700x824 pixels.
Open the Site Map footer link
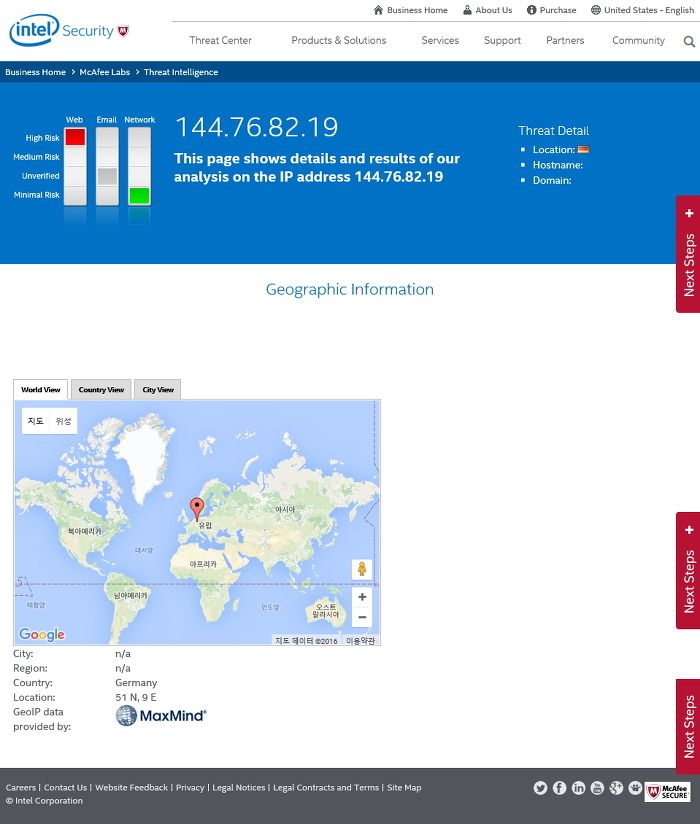(404, 787)
